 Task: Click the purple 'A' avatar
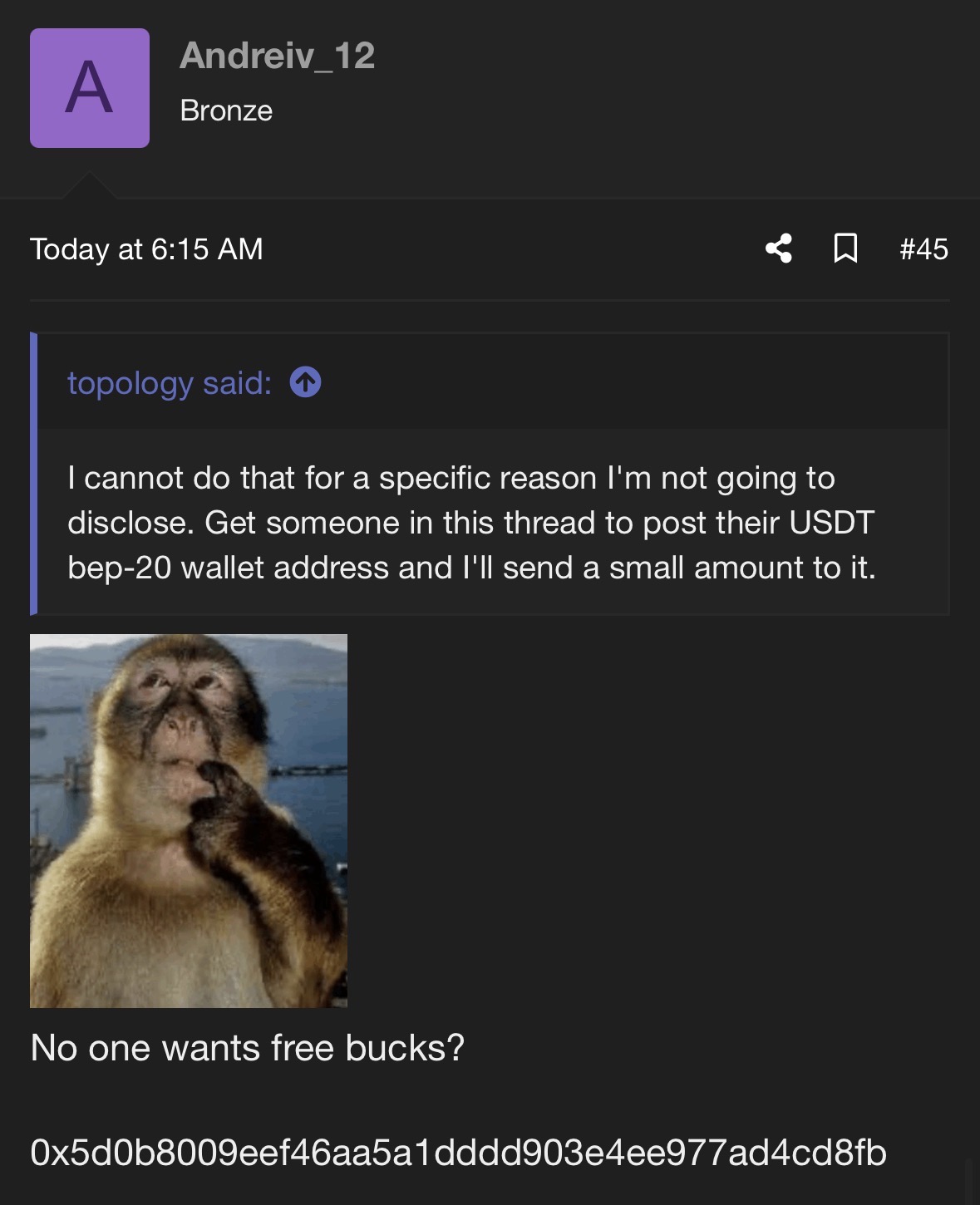pyautogui.click(x=90, y=88)
